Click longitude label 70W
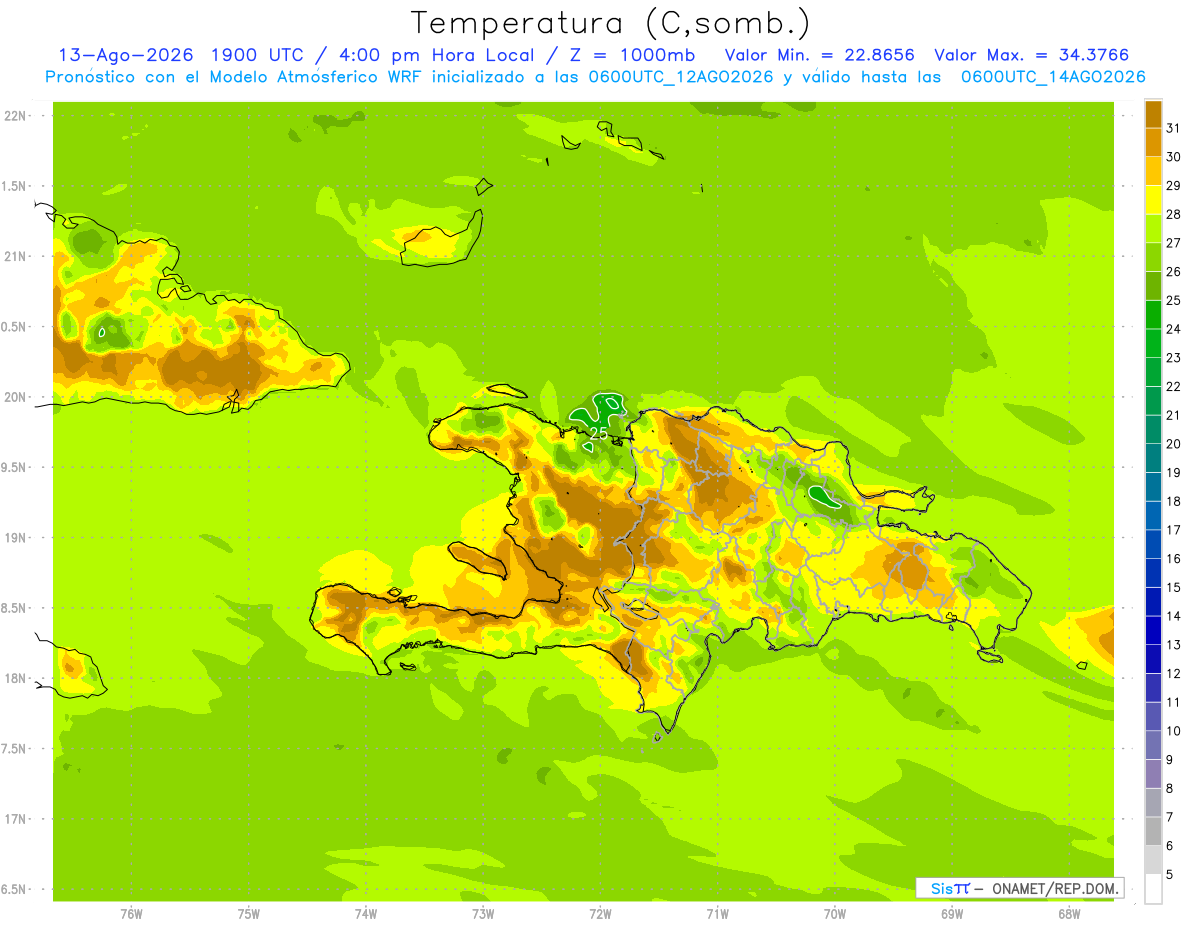The height and width of the screenshot is (927, 1200). coord(835,913)
